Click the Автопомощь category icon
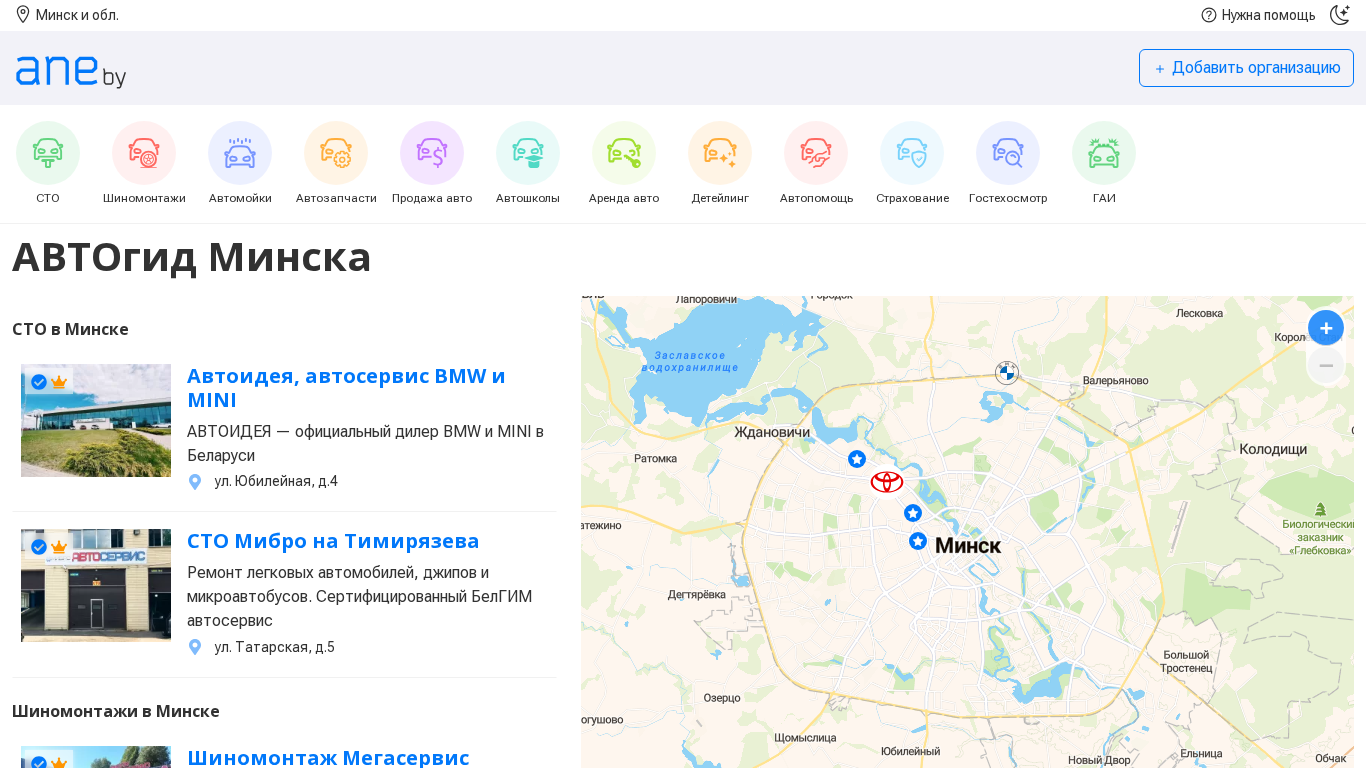The height and width of the screenshot is (768, 1366). tap(816, 153)
